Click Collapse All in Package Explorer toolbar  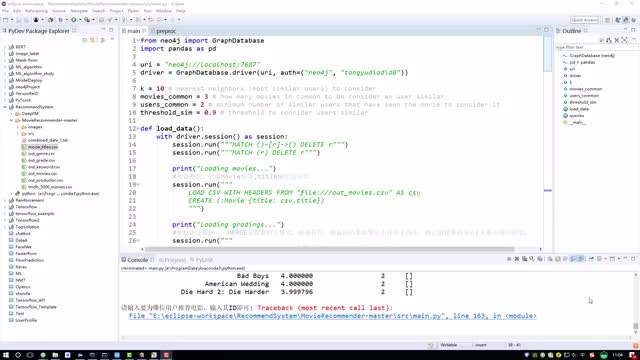tap(84, 40)
